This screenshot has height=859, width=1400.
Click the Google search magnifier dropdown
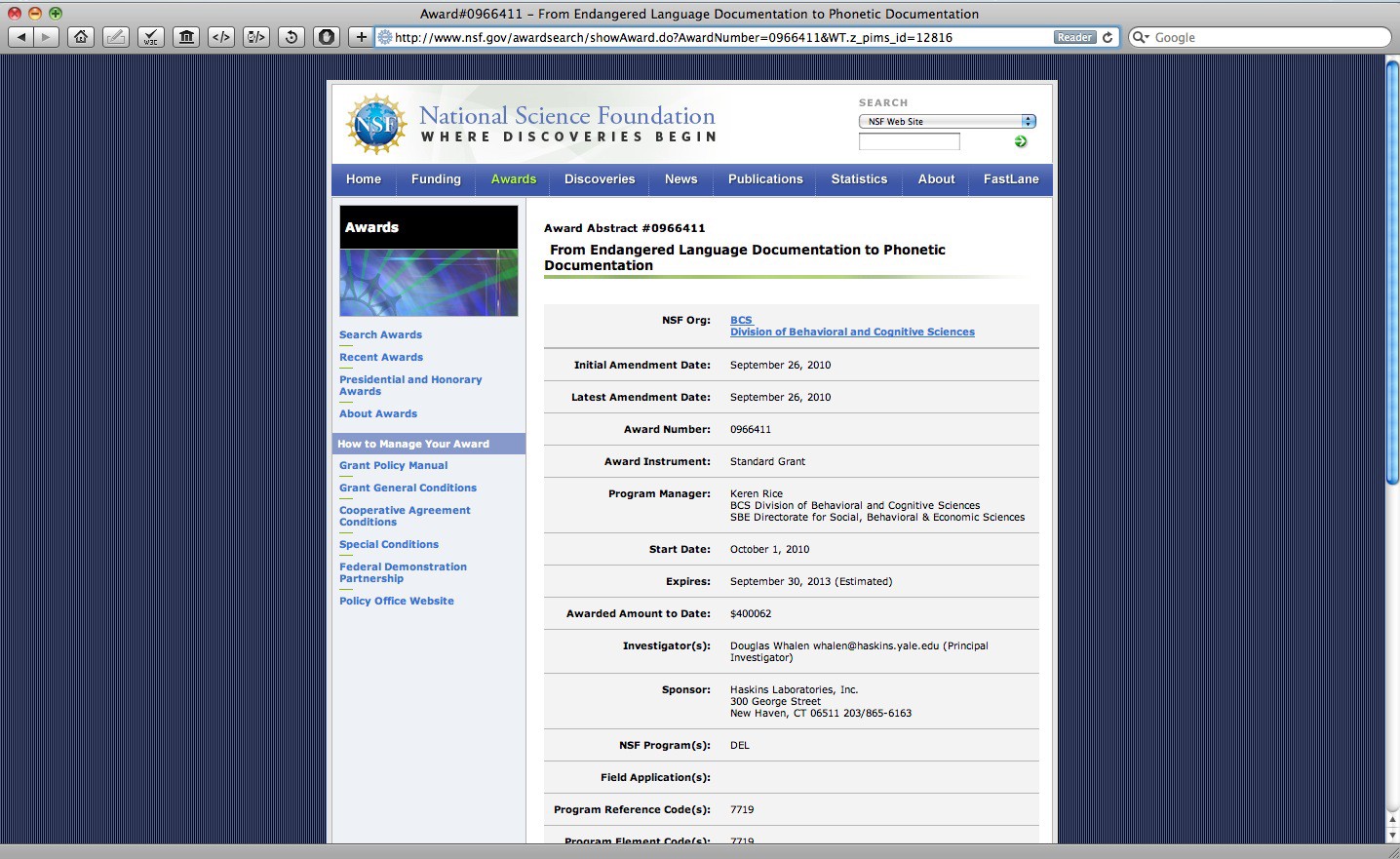[x=1141, y=37]
